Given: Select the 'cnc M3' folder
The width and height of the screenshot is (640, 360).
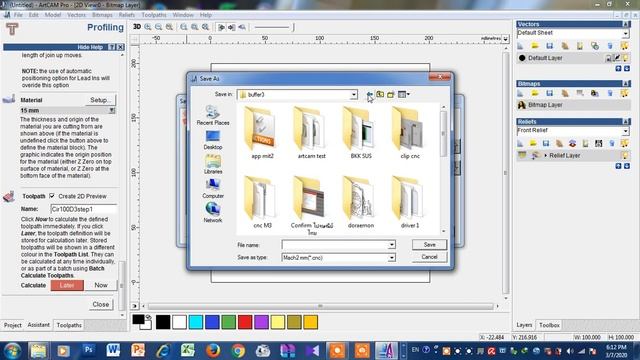Looking at the screenshot, I should pos(262,202).
